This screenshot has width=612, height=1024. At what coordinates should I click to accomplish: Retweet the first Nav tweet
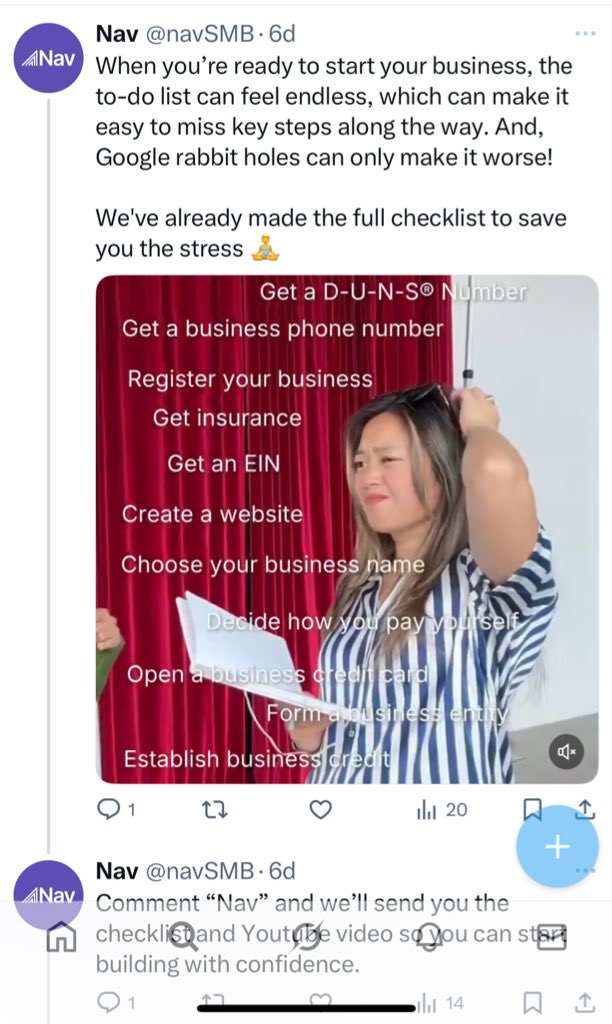(x=214, y=810)
